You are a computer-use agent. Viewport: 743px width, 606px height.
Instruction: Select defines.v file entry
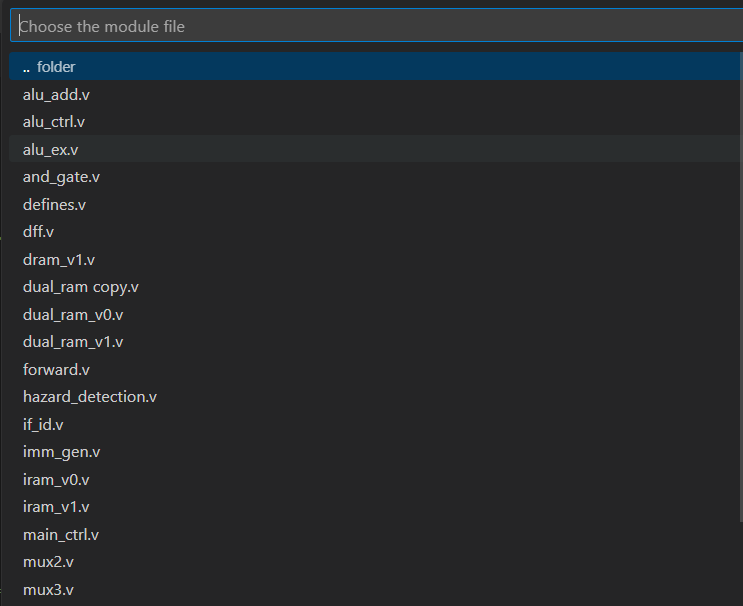pos(376,204)
